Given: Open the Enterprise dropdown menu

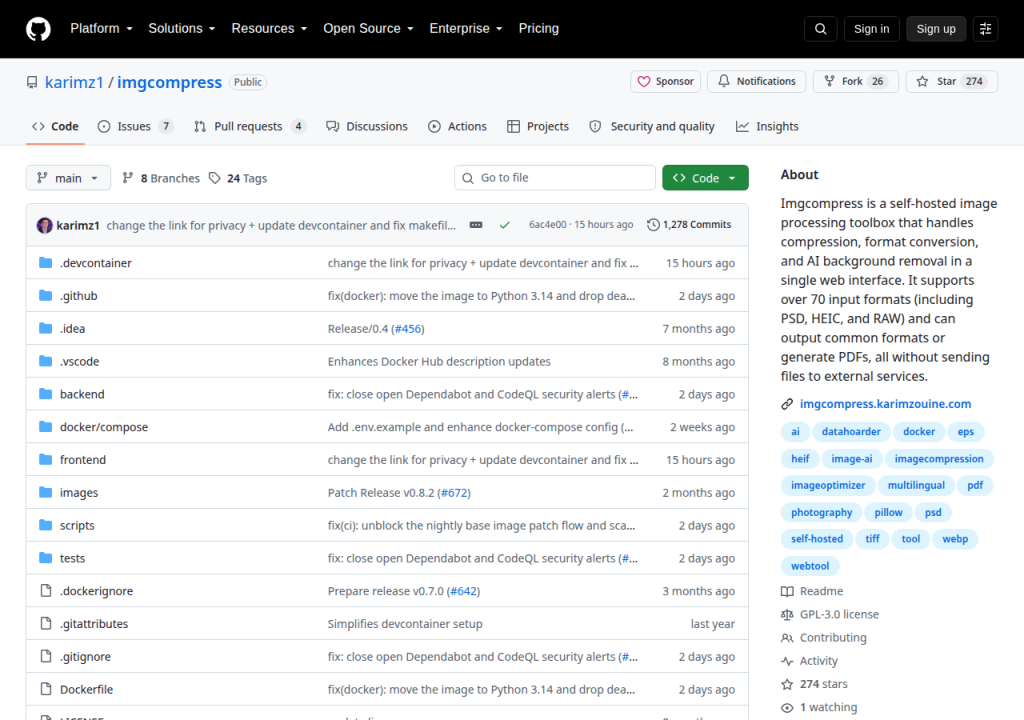Looking at the screenshot, I should (466, 29).
